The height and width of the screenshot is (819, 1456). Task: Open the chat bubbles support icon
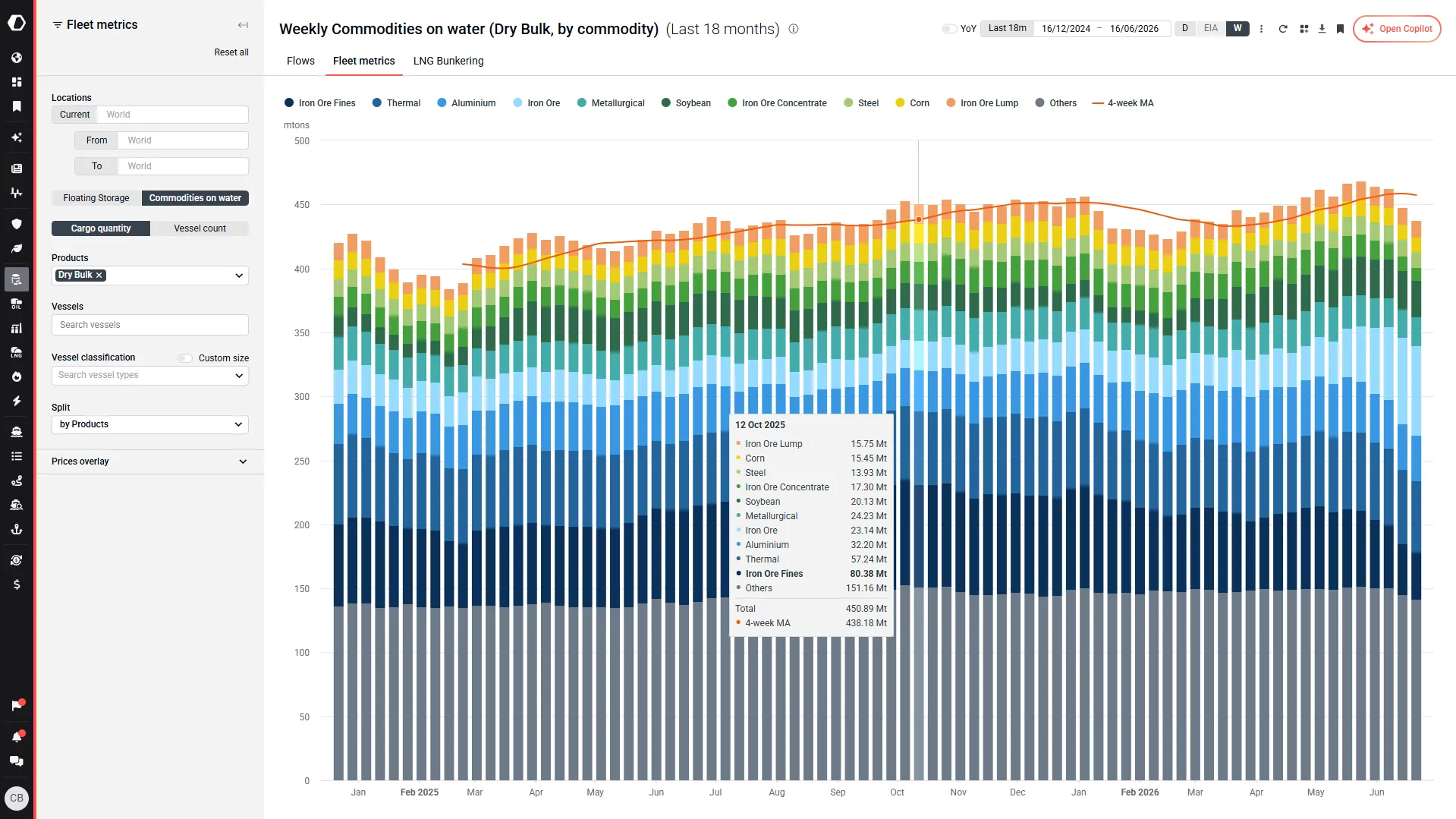click(17, 761)
